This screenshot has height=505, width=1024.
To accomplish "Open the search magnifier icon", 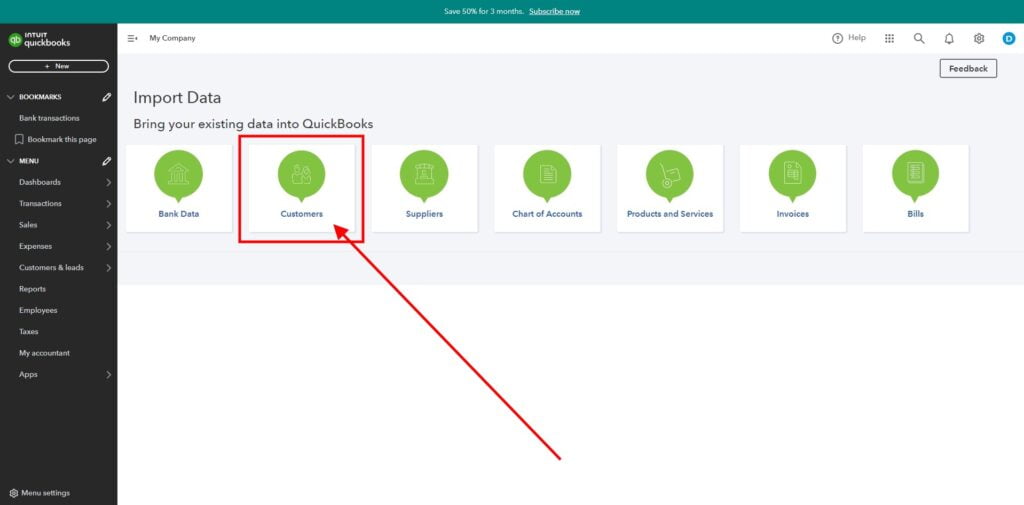I will point(919,39).
